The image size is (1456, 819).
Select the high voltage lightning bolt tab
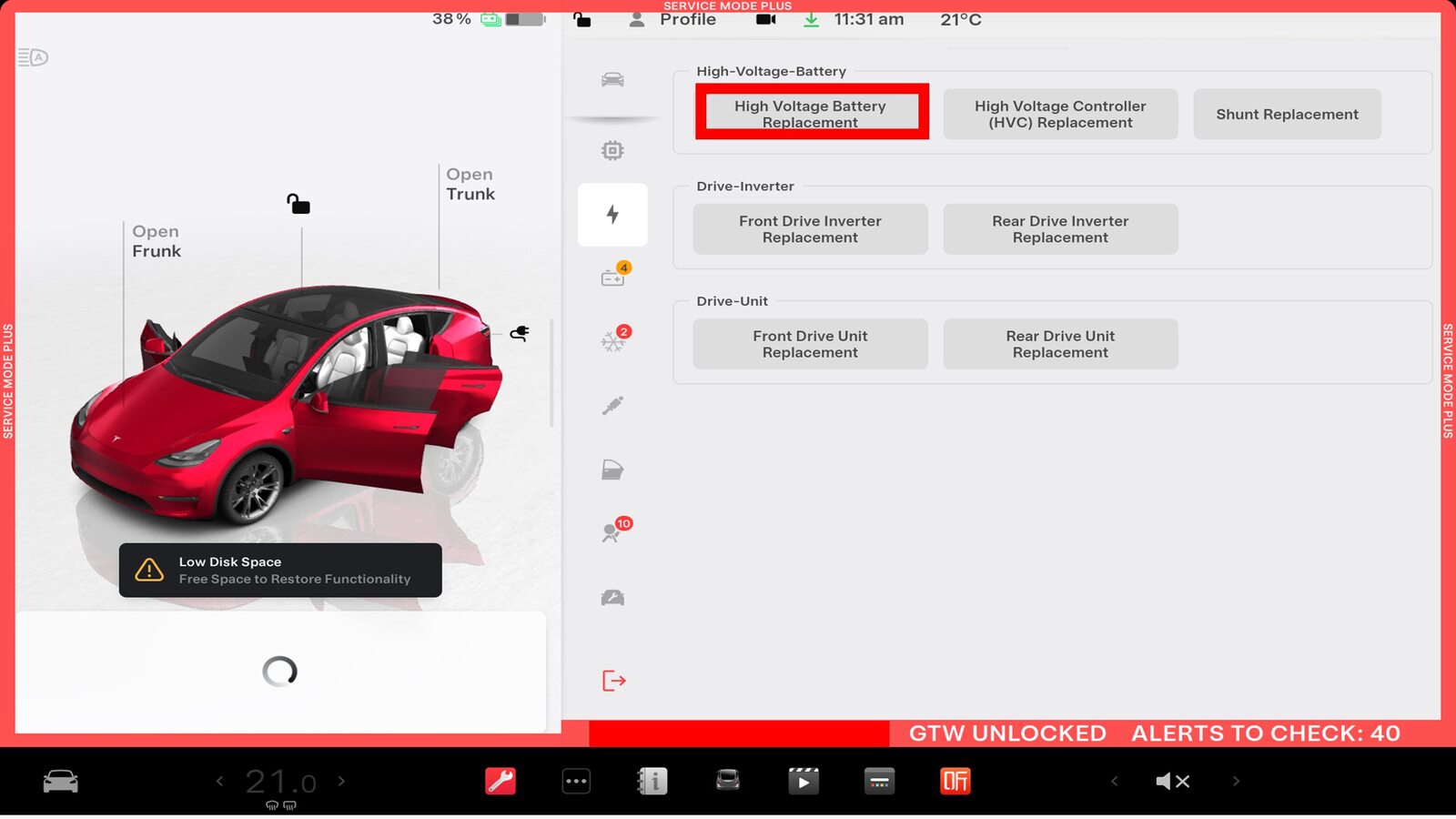[x=612, y=215]
